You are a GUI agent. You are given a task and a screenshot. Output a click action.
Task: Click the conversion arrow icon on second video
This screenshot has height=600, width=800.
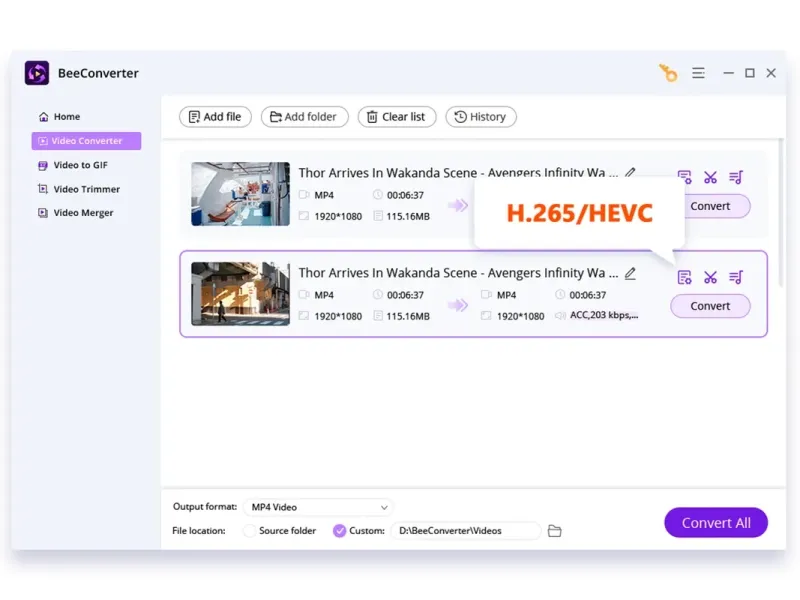coord(458,305)
